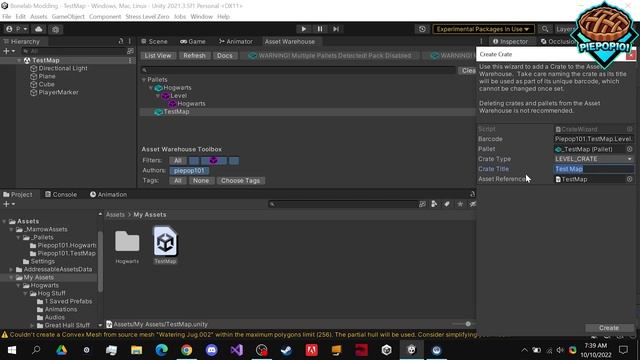Collapse the Level node under Hogwarts
640x360 pixels.
158,96
